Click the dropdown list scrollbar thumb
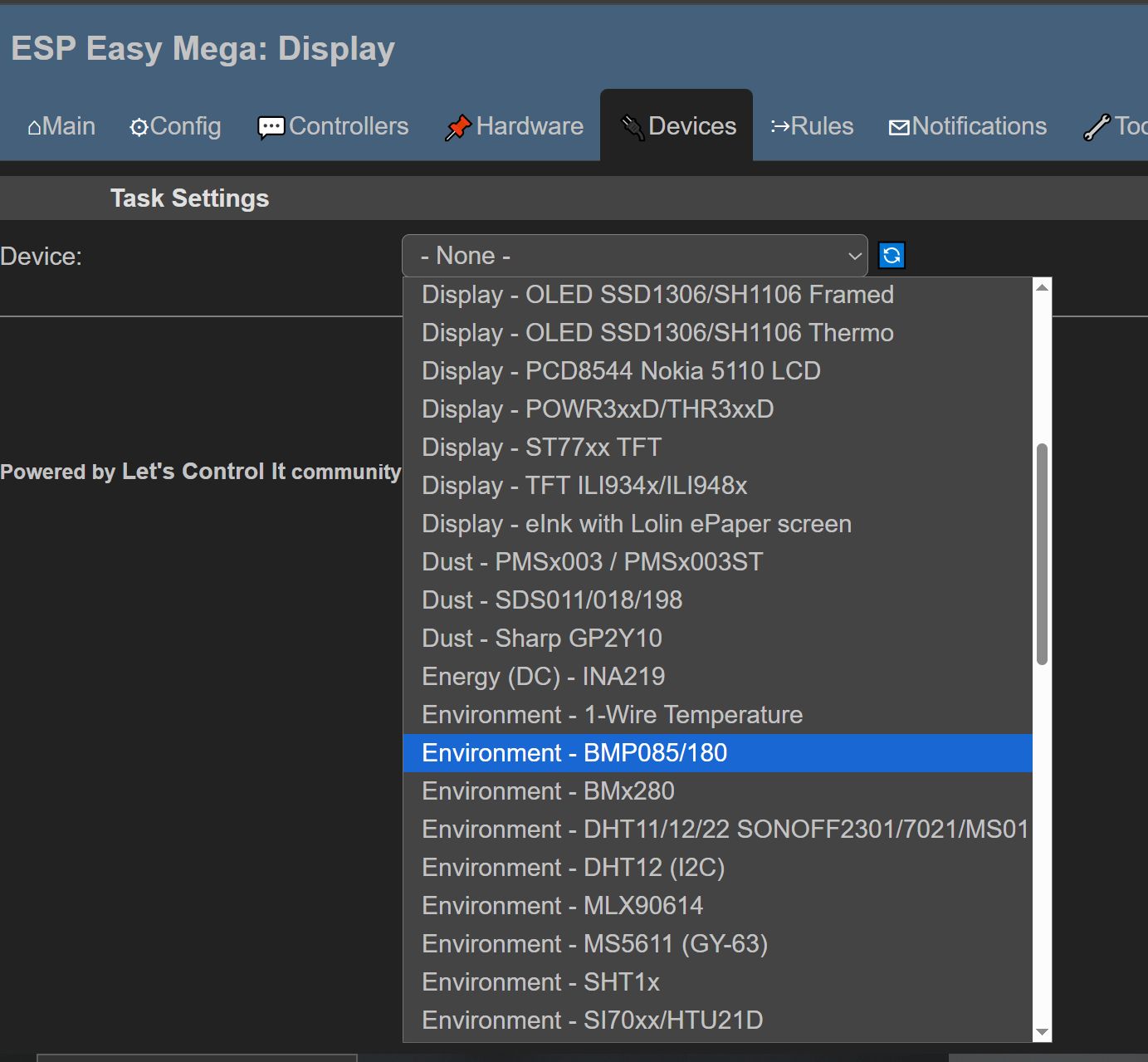The width and height of the screenshot is (1148, 1062). click(x=1042, y=554)
